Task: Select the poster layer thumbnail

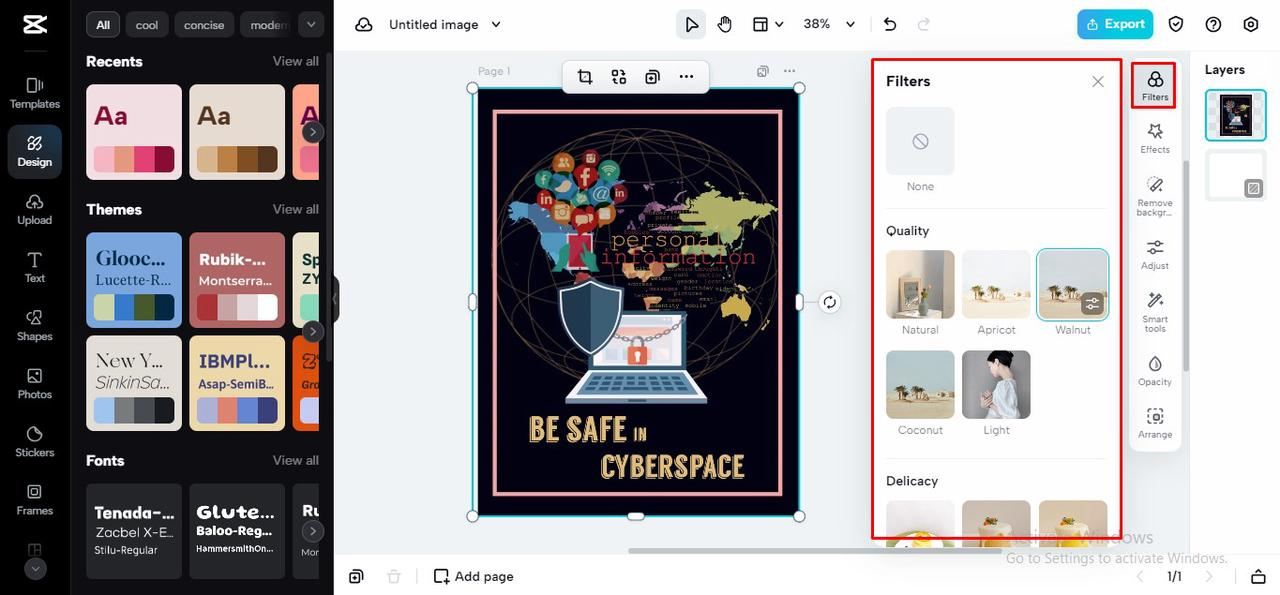Action: tap(1236, 115)
